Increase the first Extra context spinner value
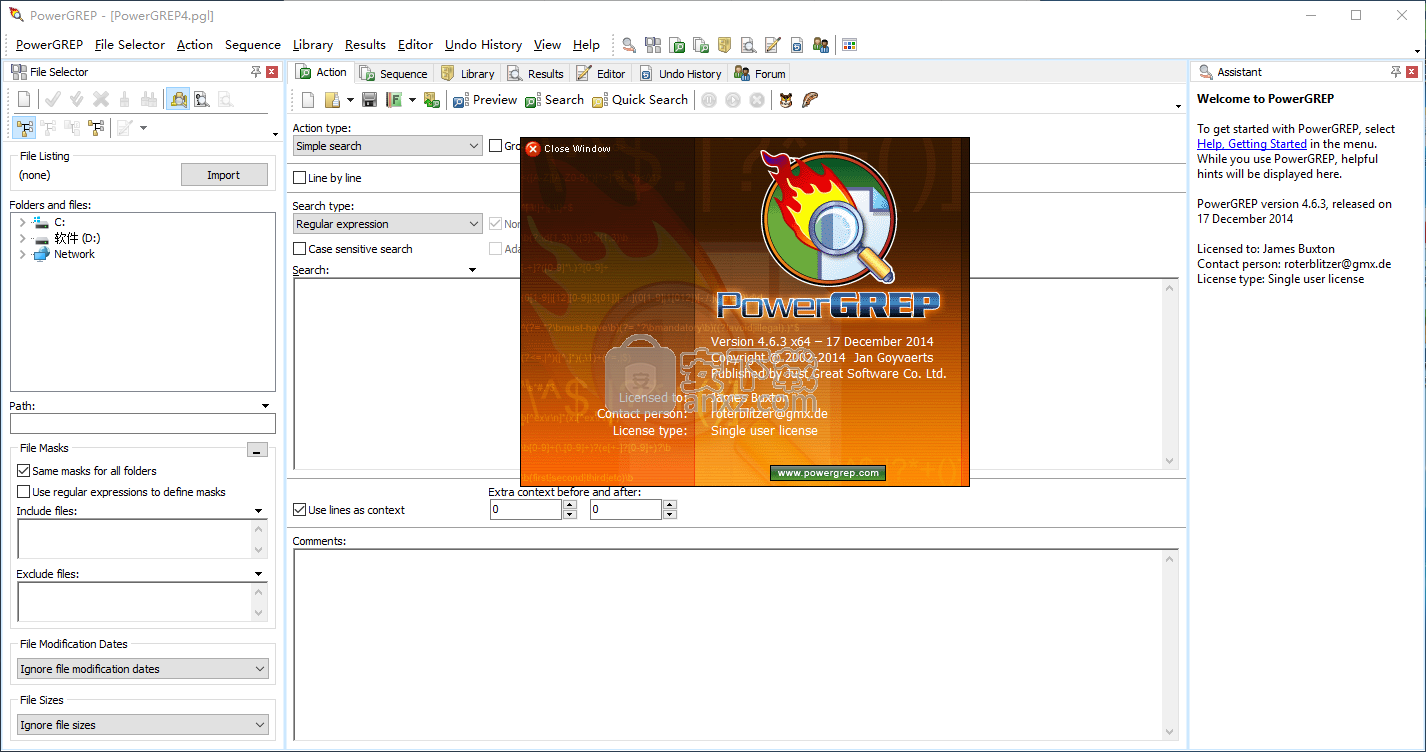The image size is (1426, 752). point(570,505)
